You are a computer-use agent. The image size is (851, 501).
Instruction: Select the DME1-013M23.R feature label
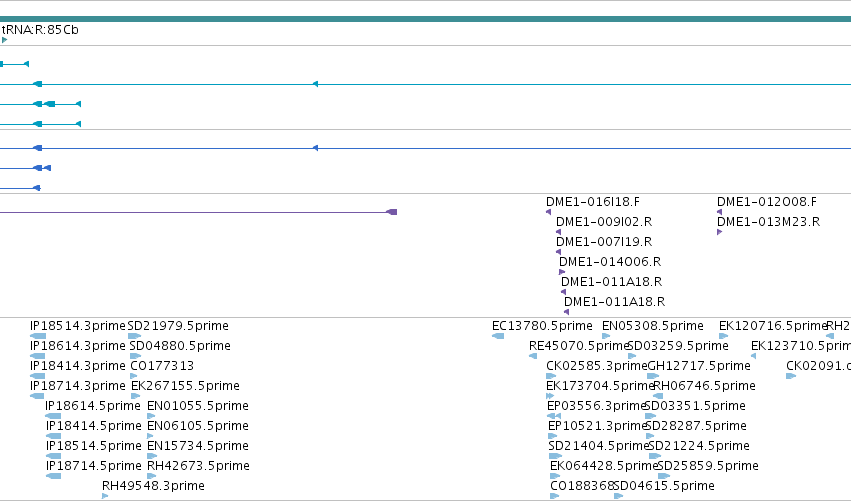[768, 222]
